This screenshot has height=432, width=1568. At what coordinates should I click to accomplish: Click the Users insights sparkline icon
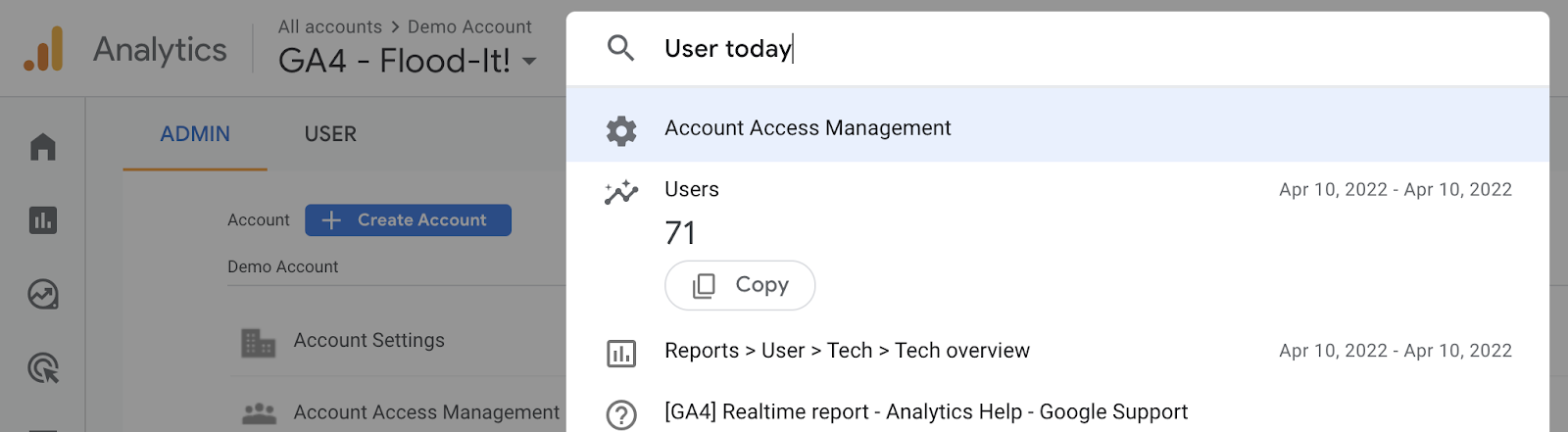pyautogui.click(x=621, y=193)
